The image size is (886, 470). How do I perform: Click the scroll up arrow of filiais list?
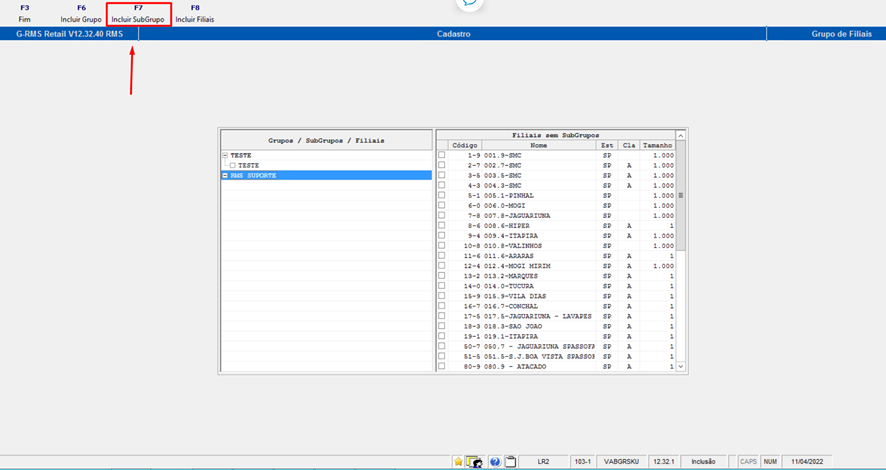[x=680, y=136]
